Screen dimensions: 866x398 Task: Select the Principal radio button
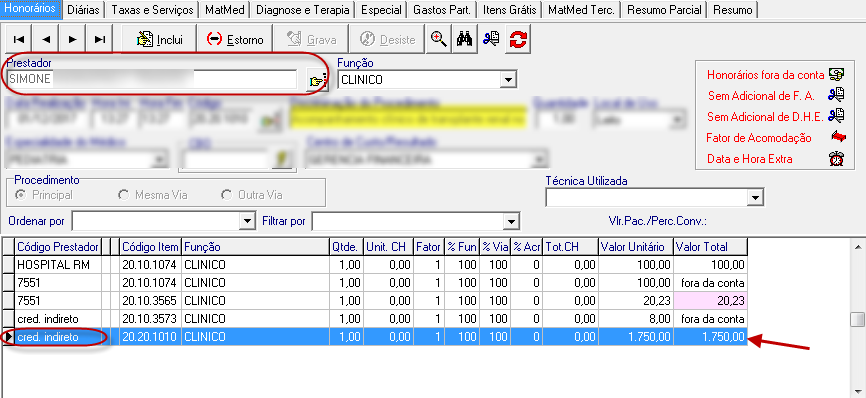[x=20, y=195]
